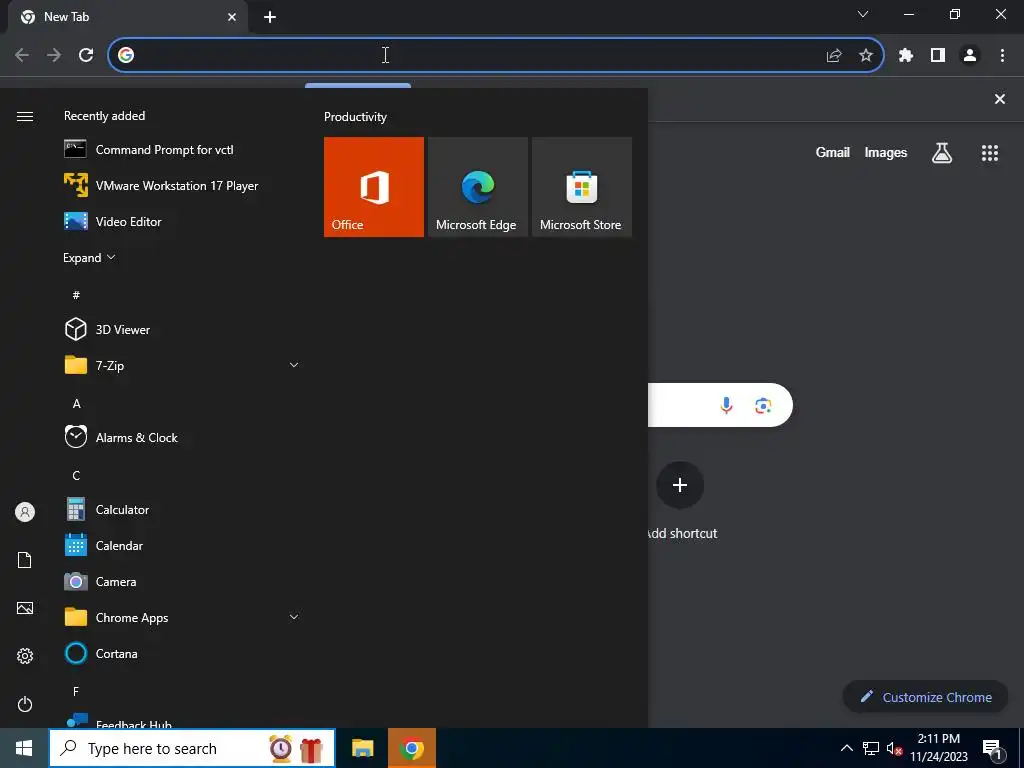Go back in Chrome
This screenshot has height=768, width=1024.
[x=22, y=55]
